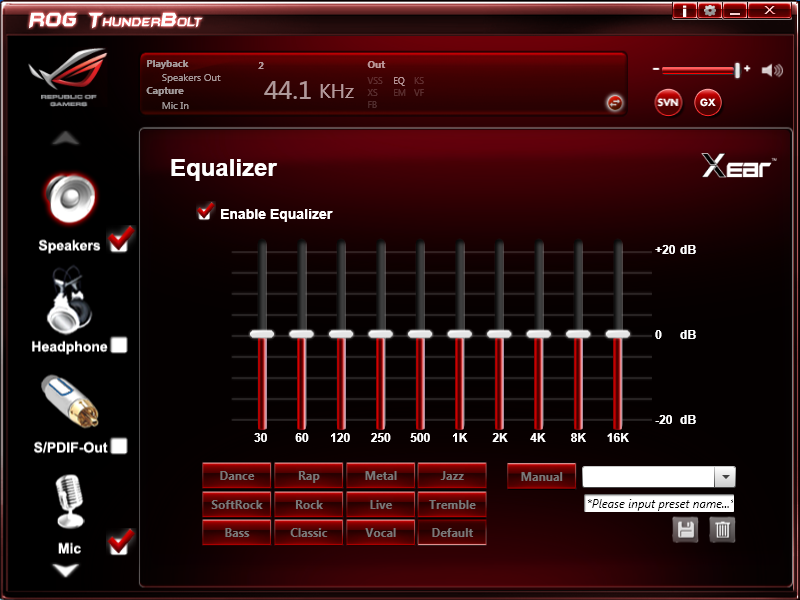Open the info button in title bar

coord(685,10)
